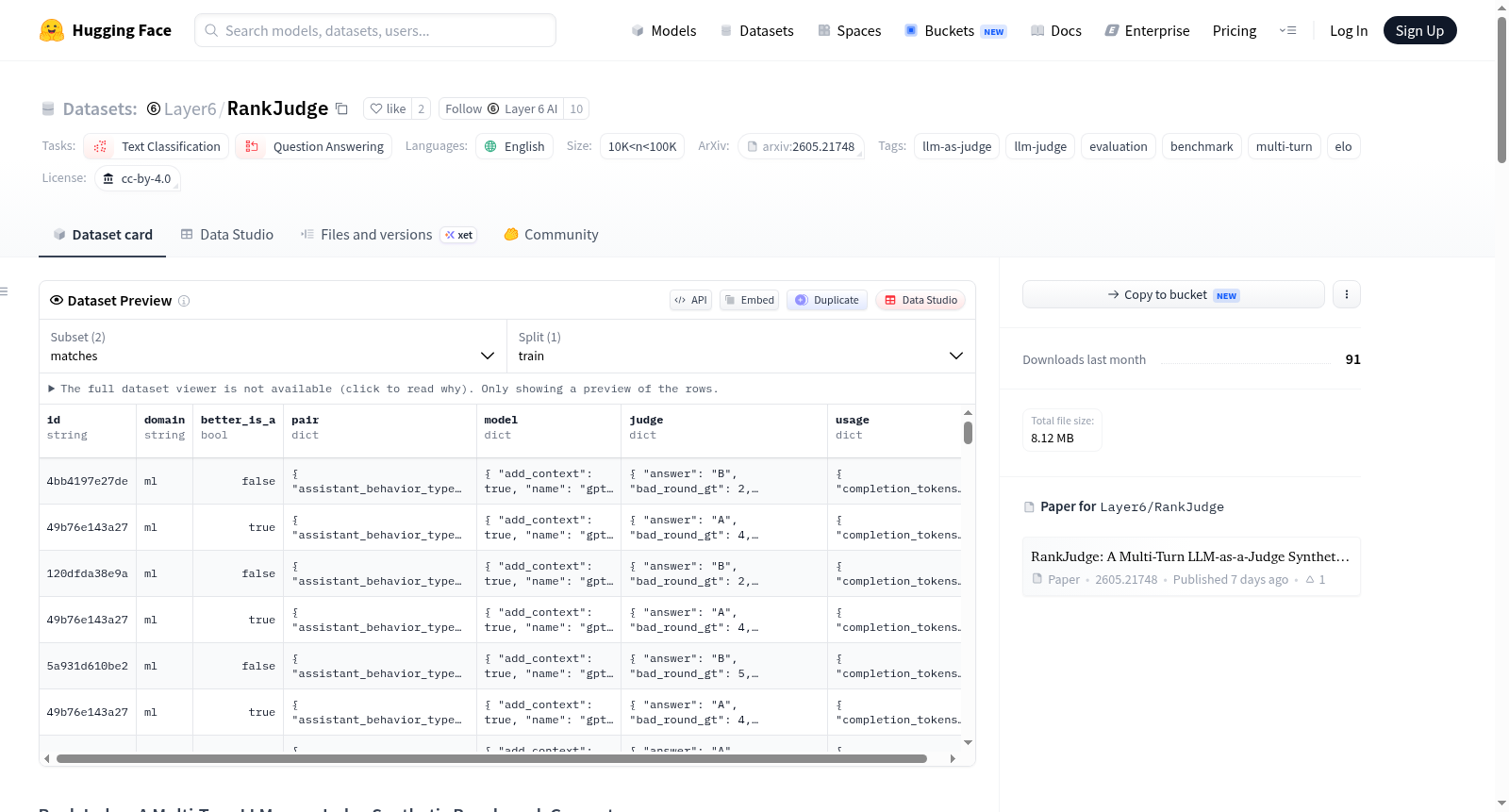Click the benchmark tag
Screen dimensions: 1509x812
(x=1202, y=146)
